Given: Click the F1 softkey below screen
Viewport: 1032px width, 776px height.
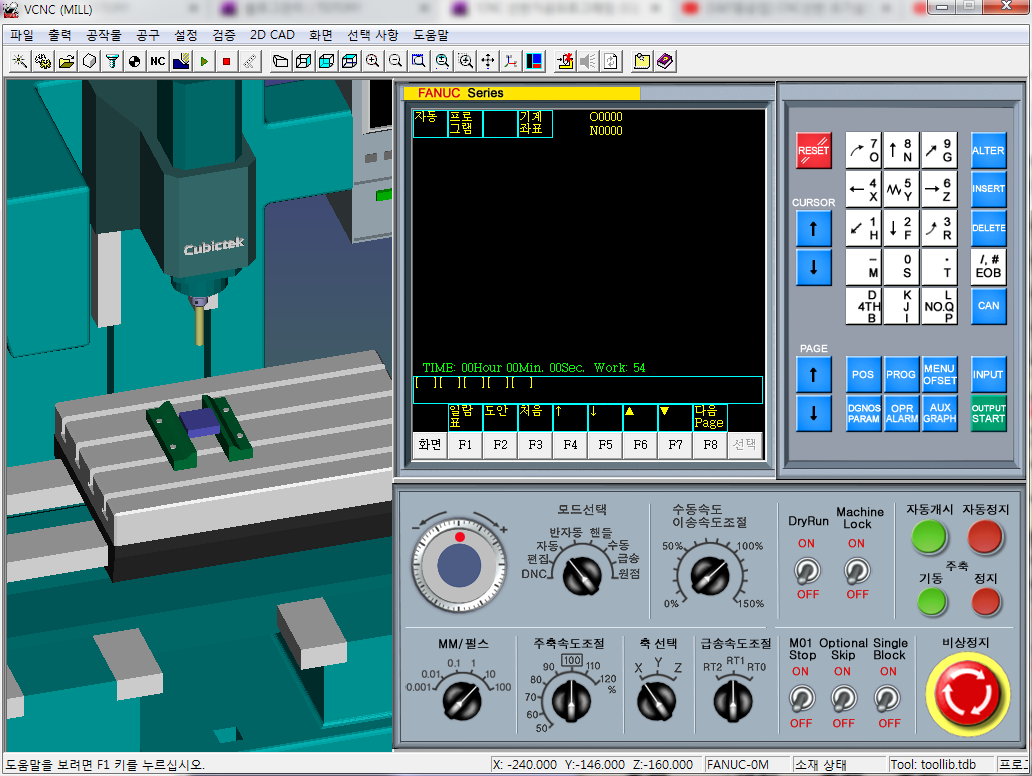Looking at the screenshot, I should [x=465, y=445].
